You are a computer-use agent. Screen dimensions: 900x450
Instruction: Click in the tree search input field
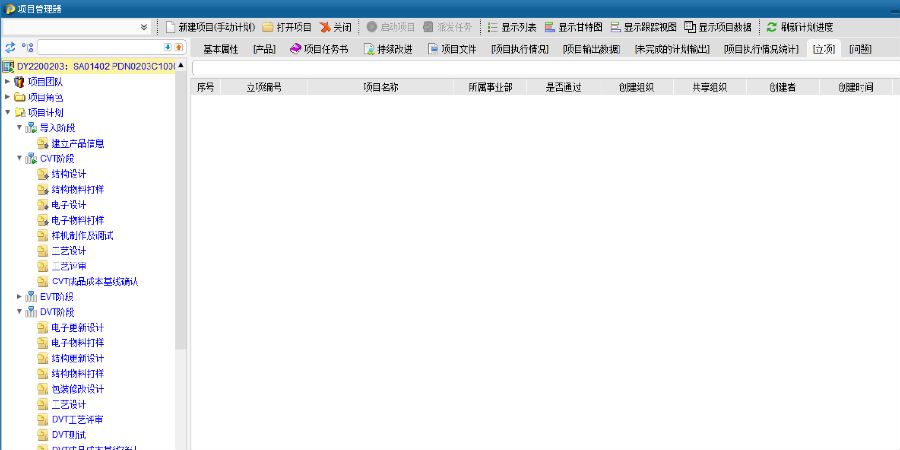click(100, 48)
